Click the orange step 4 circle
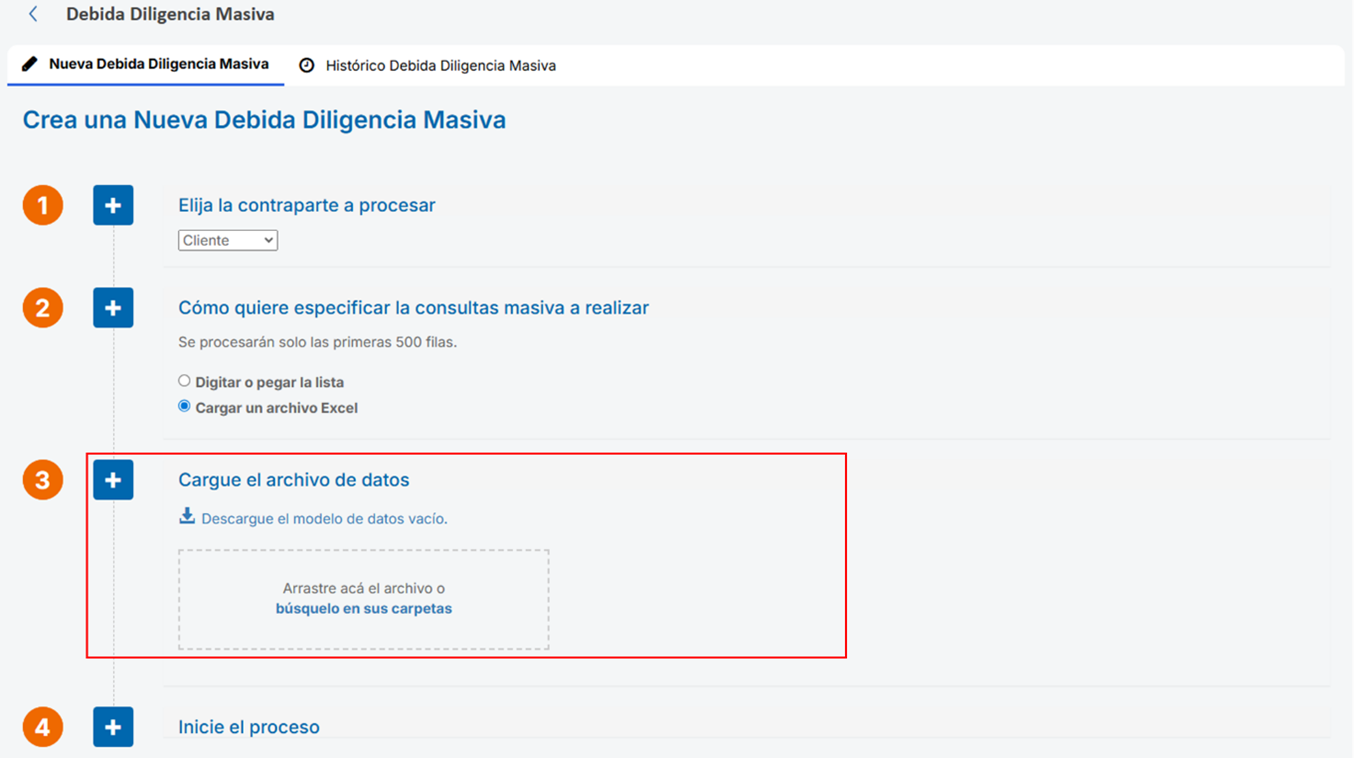Image resolution: width=1354 pixels, height=758 pixels. [x=42, y=726]
